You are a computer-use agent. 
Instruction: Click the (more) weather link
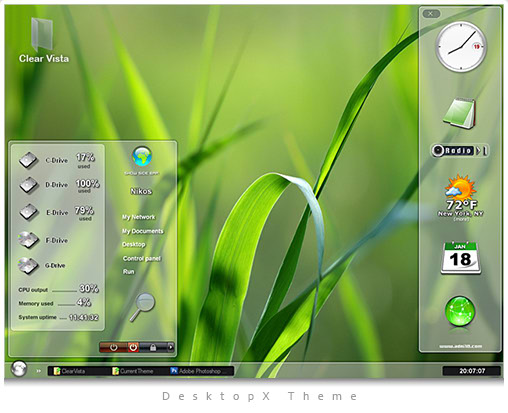(461, 219)
